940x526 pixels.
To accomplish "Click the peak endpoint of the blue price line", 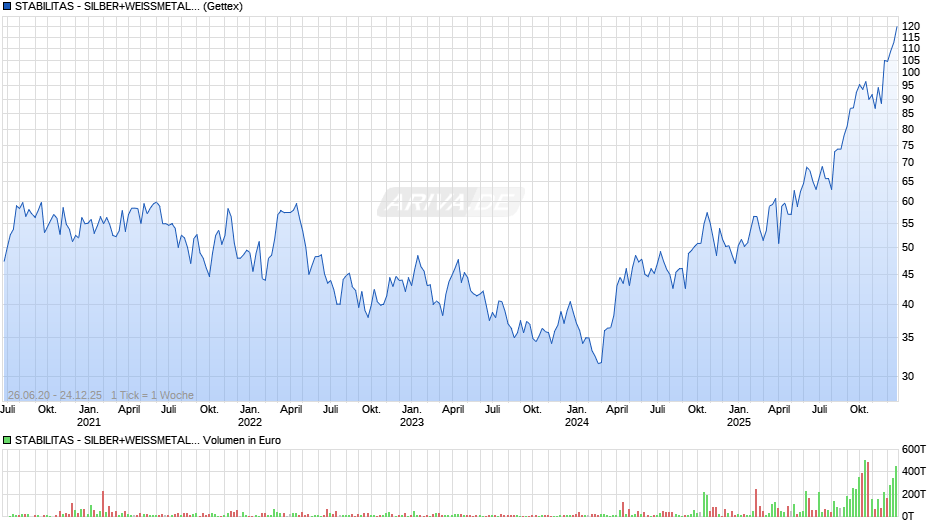I will click(897, 26).
